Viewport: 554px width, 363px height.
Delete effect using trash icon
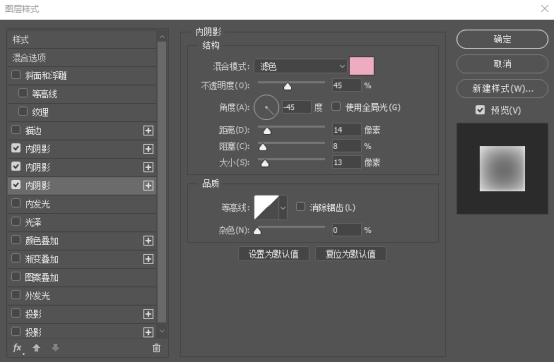click(x=156, y=348)
